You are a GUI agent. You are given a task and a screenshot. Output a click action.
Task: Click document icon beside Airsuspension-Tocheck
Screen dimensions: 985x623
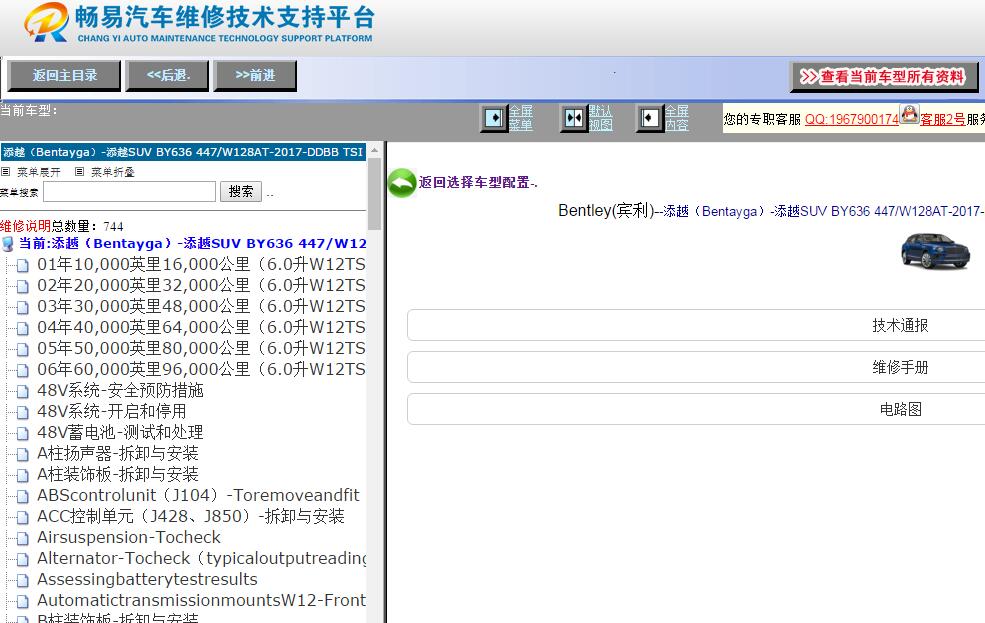[x=23, y=539]
